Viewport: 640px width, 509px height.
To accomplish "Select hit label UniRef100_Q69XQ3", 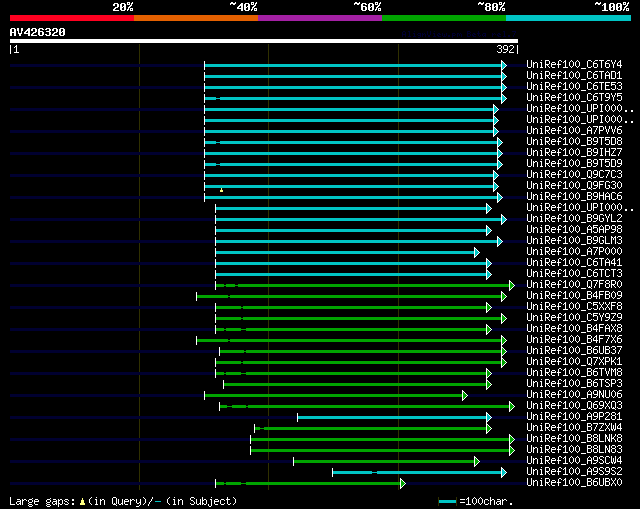I will [x=574, y=406].
